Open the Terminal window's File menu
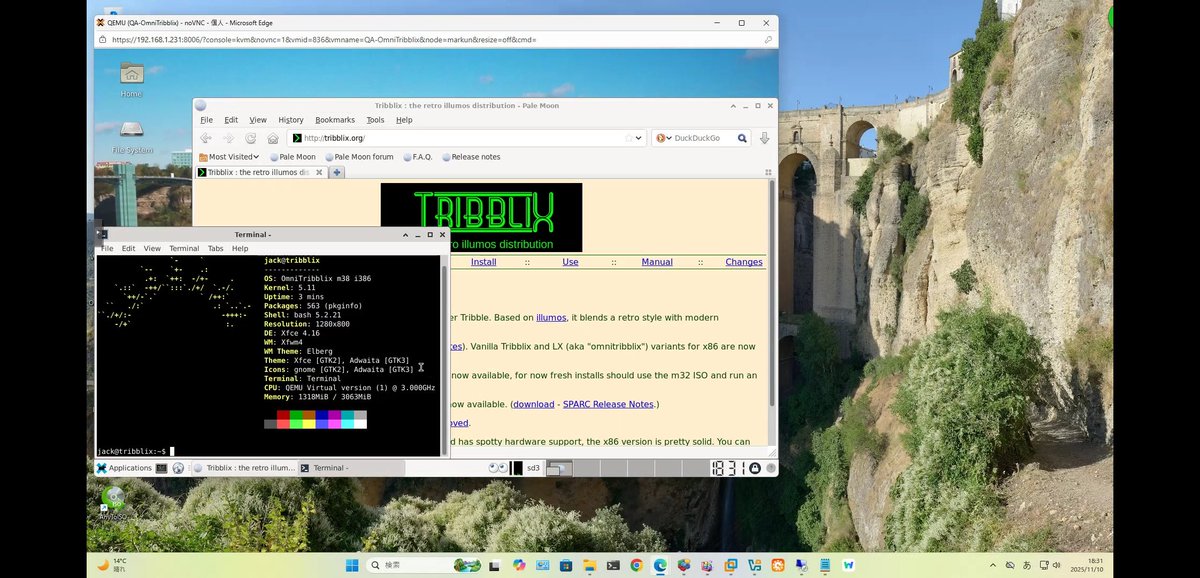The height and width of the screenshot is (578, 1200). tap(107, 248)
